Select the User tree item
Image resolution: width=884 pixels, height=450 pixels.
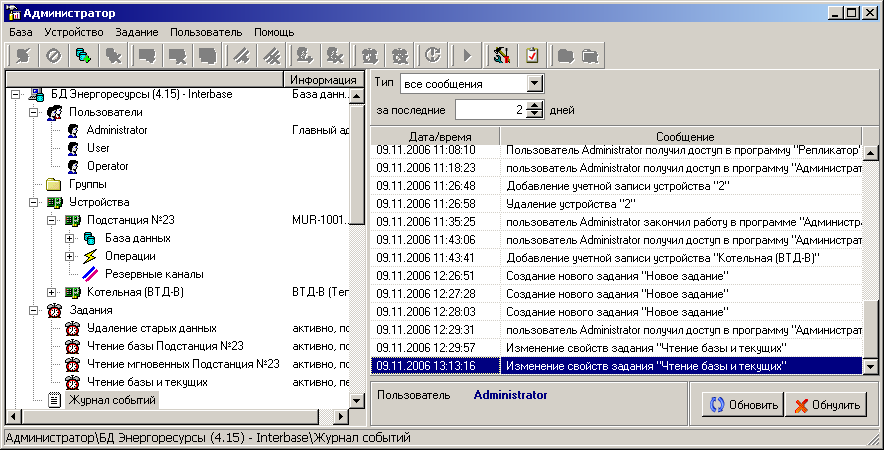click(98, 148)
